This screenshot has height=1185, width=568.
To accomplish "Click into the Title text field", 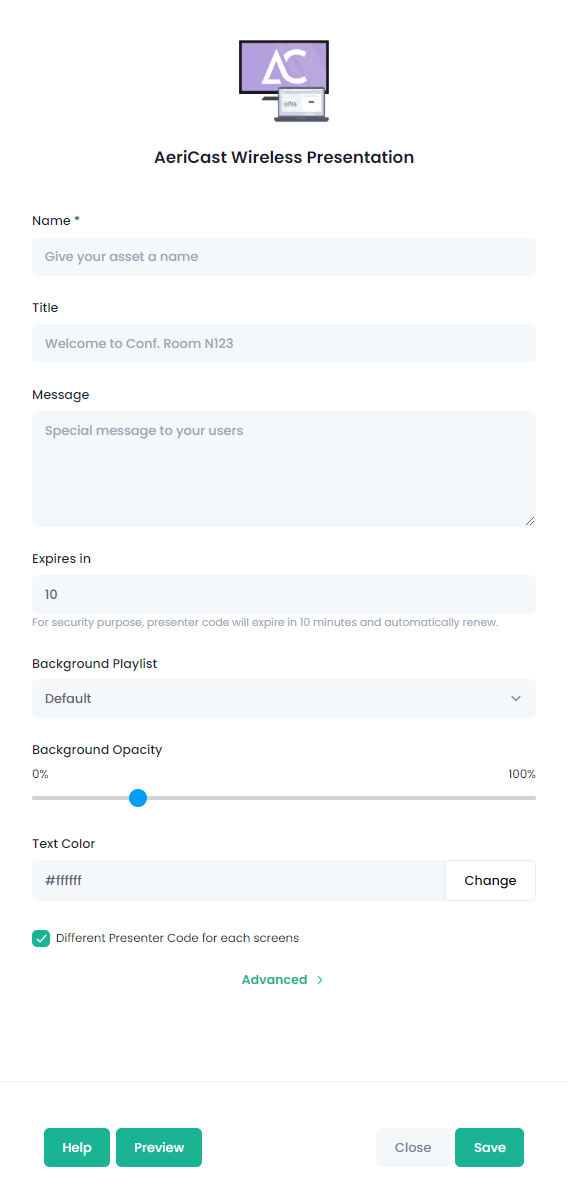I will pyautogui.click(x=284, y=343).
